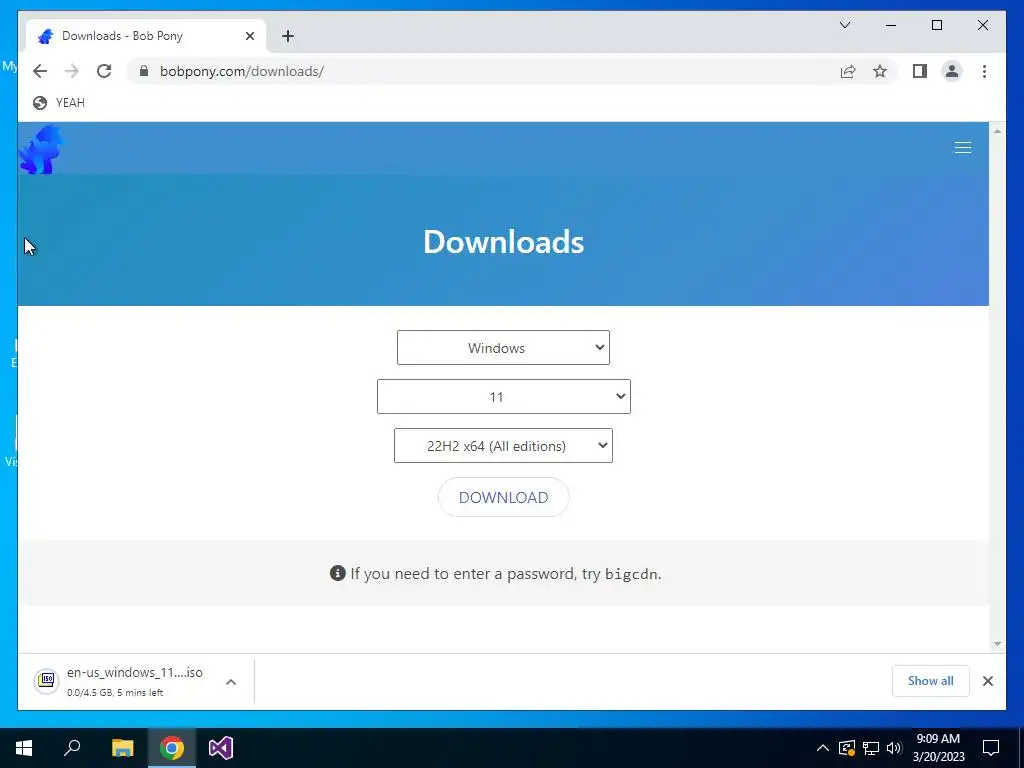Open the notification center icon

[991, 748]
